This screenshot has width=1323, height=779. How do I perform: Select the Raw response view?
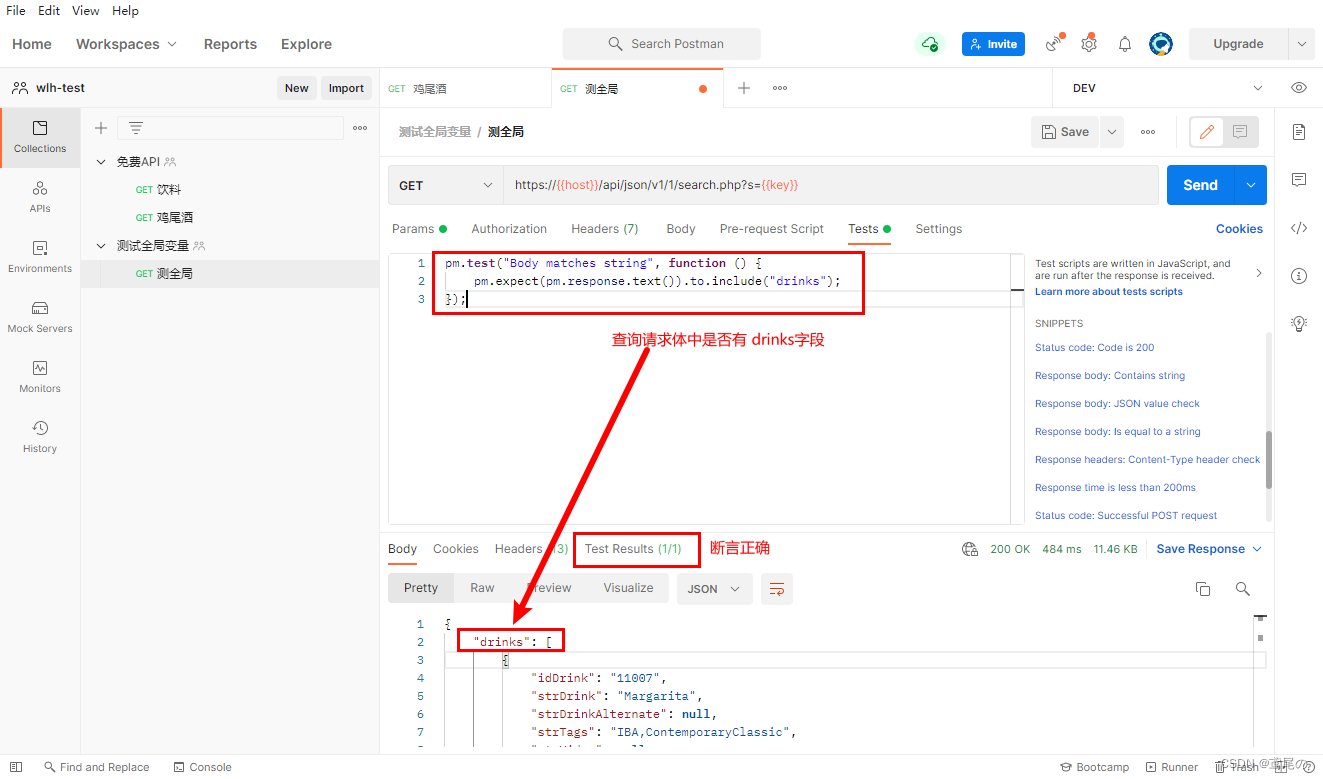[482, 588]
